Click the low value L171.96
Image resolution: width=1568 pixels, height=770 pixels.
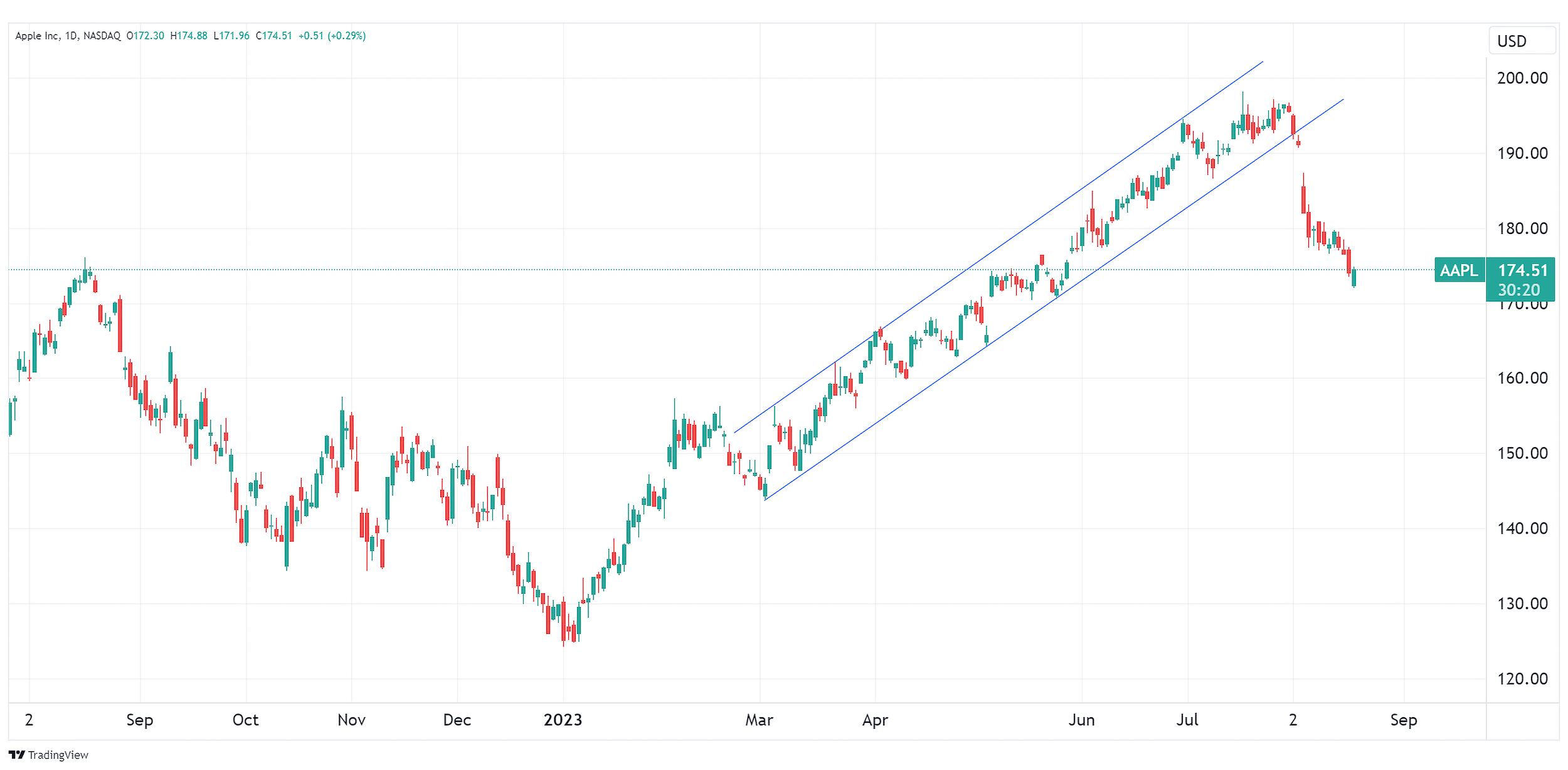(231, 36)
